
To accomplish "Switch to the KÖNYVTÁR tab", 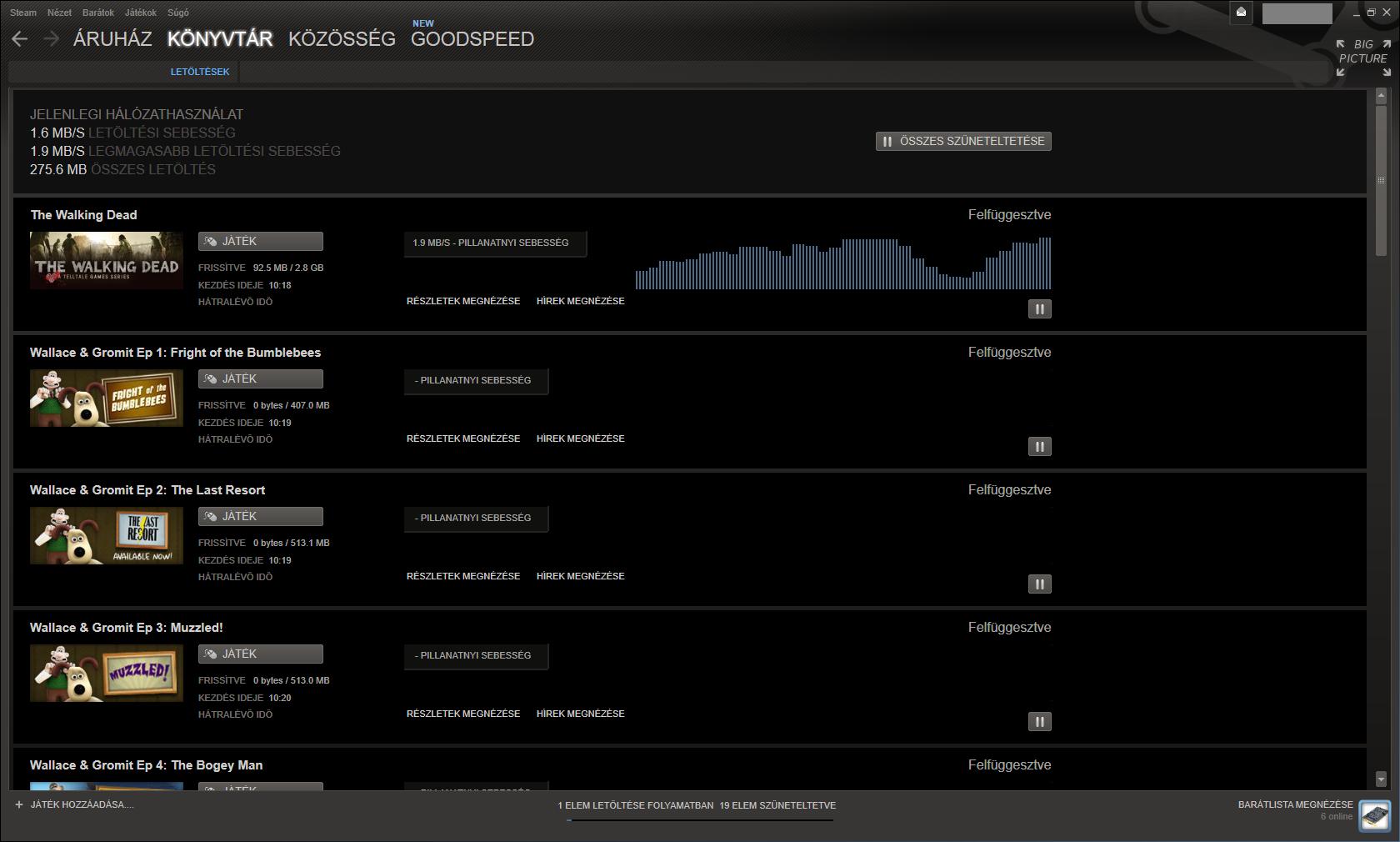I will [220, 39].
